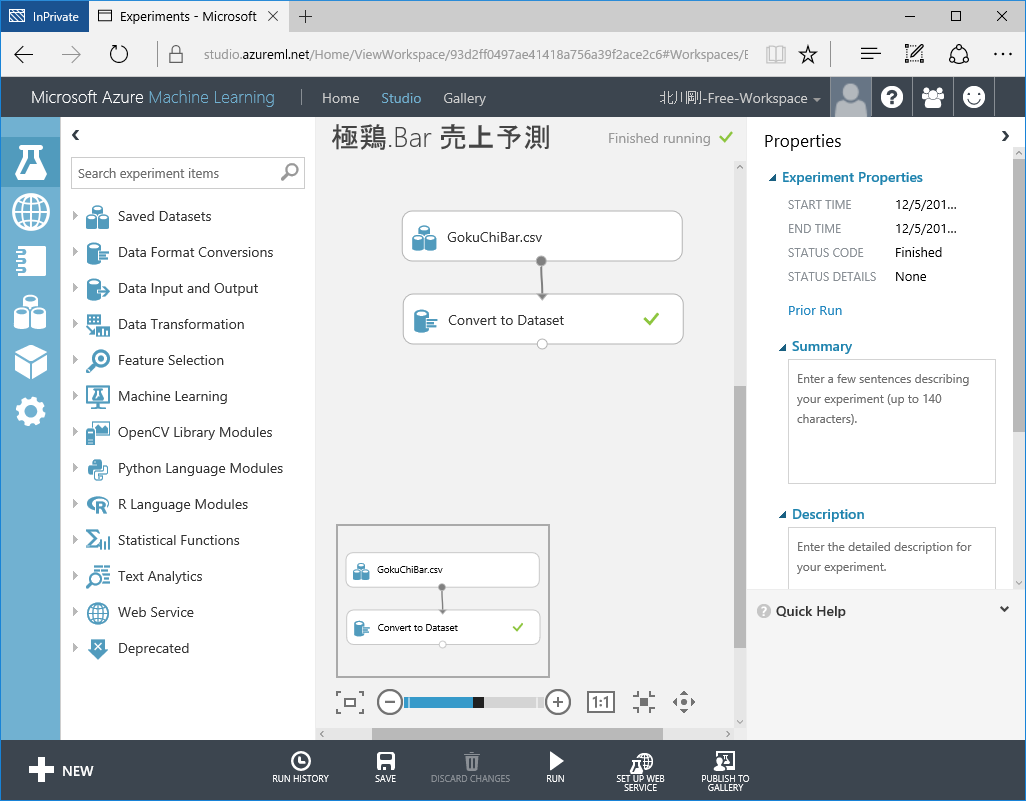This screenshot has width=1026, height=801.
Task: Open the Notebooks sidebar icon
Action: coord(31,261)
